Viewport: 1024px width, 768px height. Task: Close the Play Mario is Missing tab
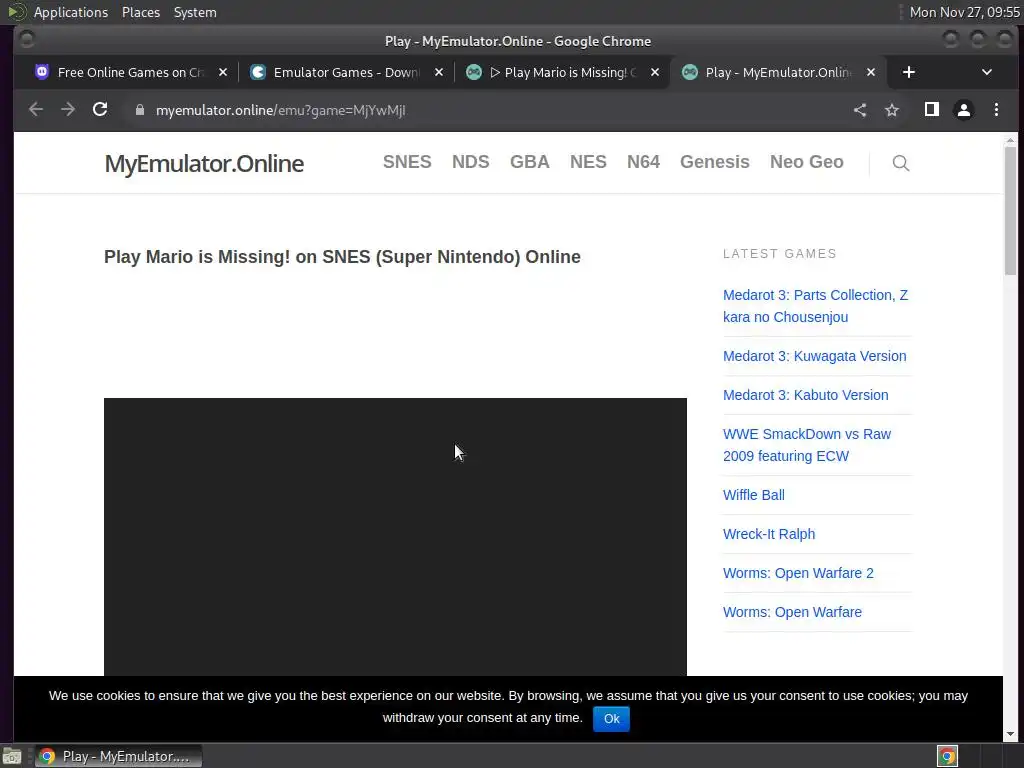[655, 72]
